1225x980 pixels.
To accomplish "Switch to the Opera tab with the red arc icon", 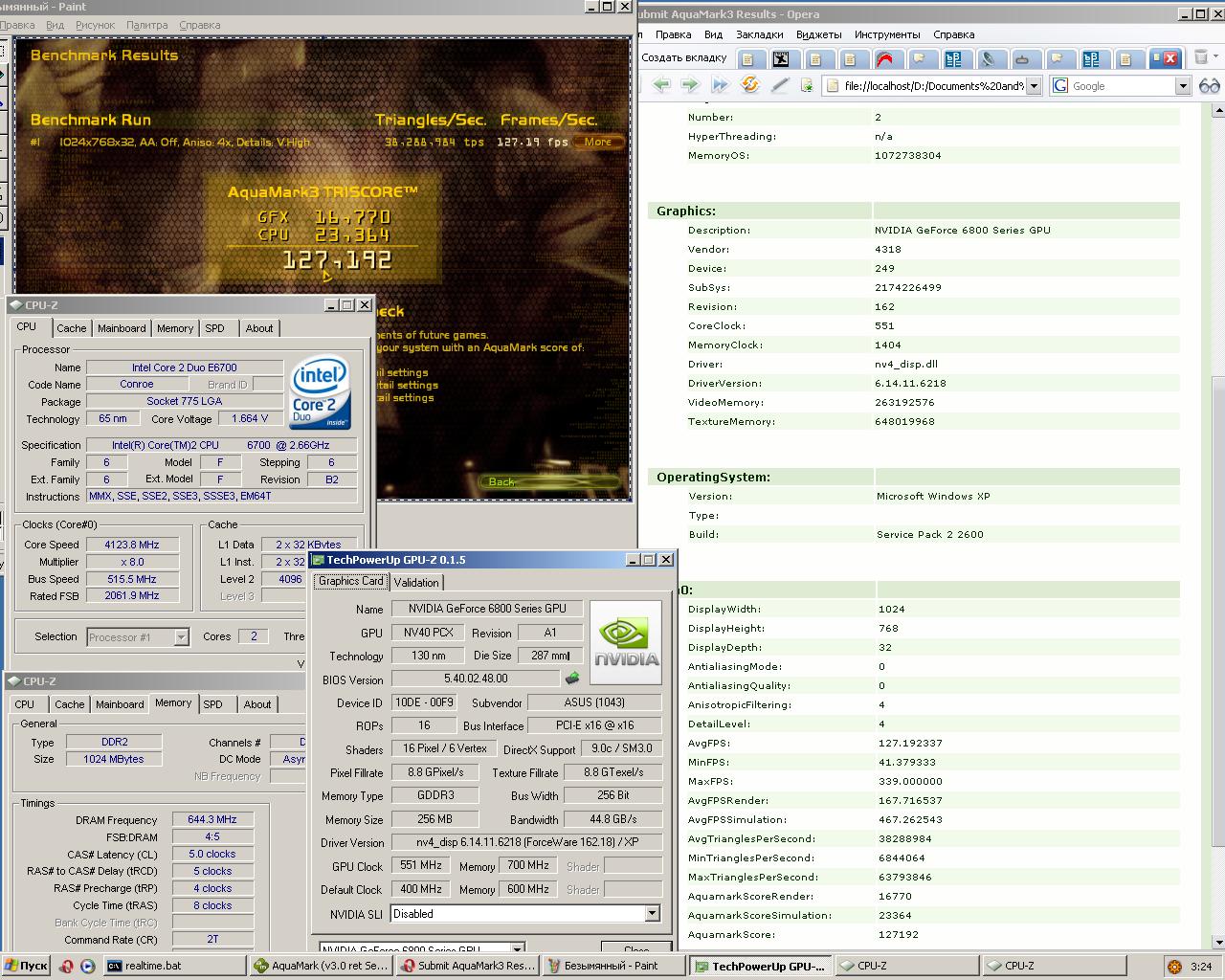I will click(885, 59).
